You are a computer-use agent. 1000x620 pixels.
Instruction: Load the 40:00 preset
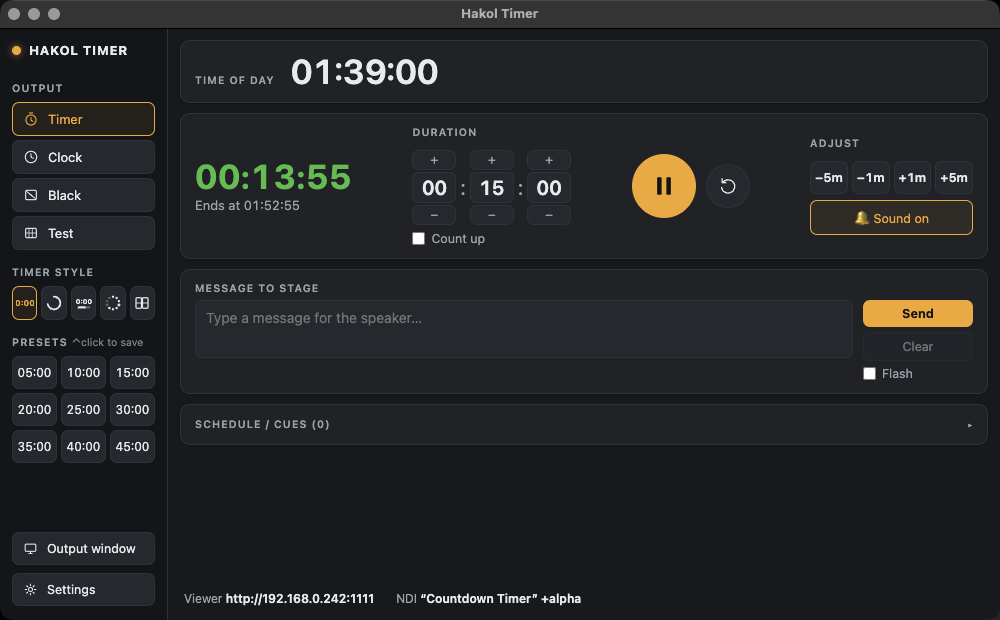coord(84,447)
